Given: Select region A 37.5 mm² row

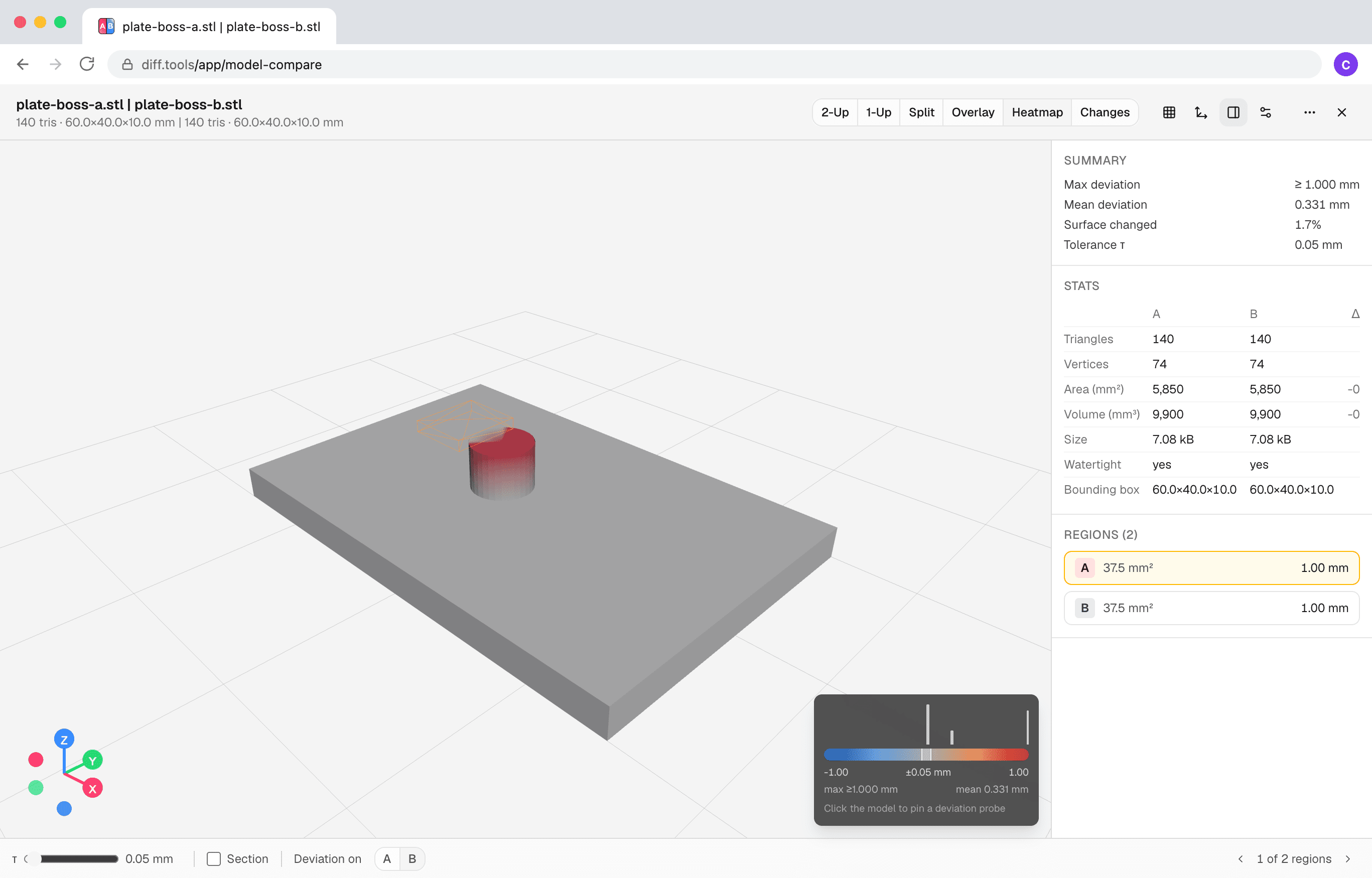Looking at the screenshot, I should (1211, 568).
